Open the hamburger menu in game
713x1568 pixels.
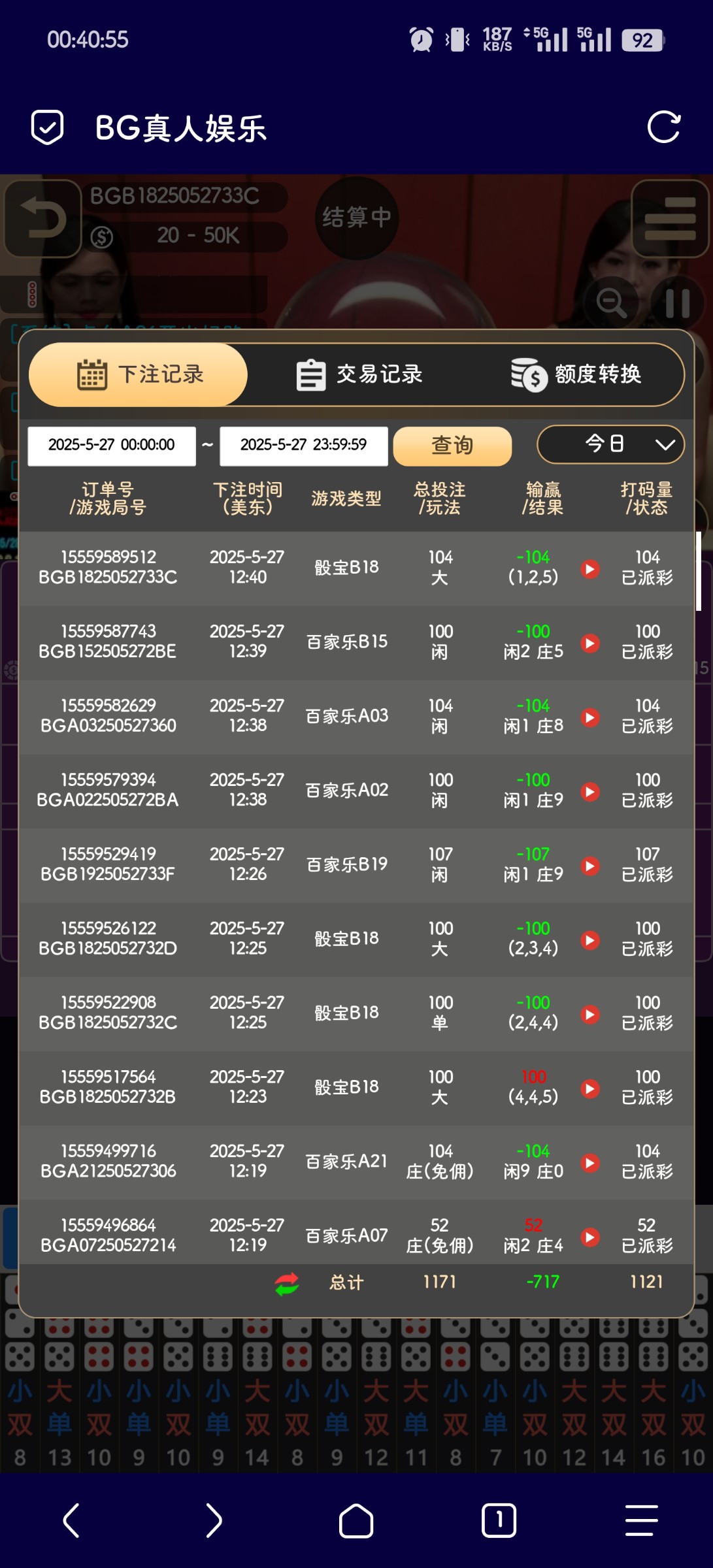[x=670, y=219]
